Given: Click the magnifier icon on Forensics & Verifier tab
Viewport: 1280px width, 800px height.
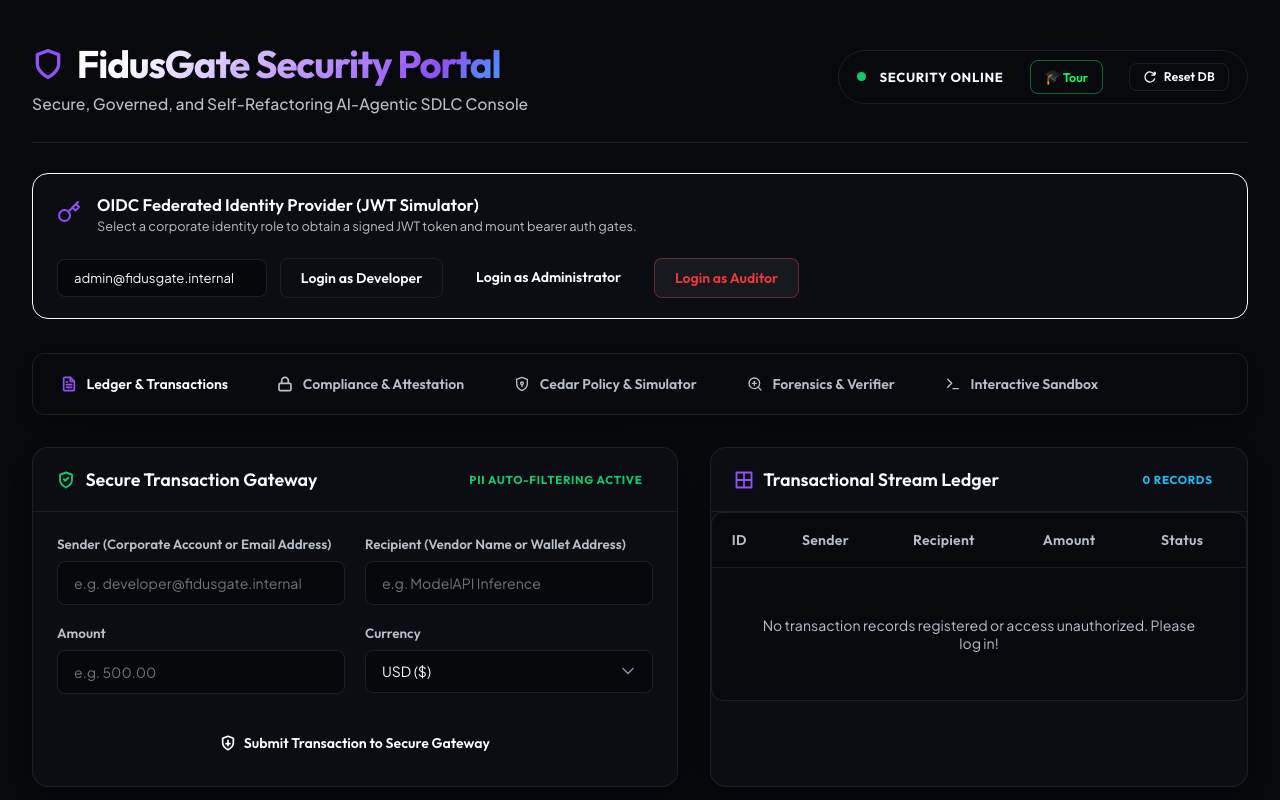Looking at the screenshot, I should click(x=755, y=384).
